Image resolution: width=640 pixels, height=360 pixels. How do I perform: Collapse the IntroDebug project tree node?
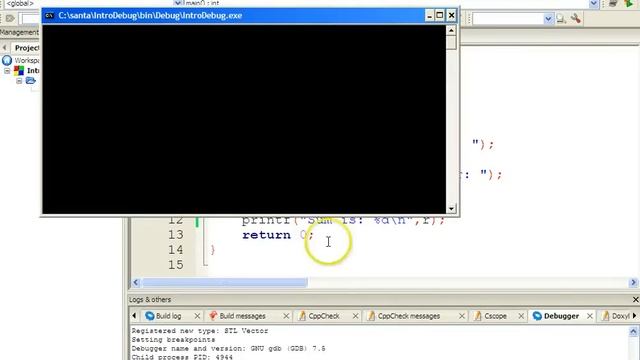tap(7, 71)
